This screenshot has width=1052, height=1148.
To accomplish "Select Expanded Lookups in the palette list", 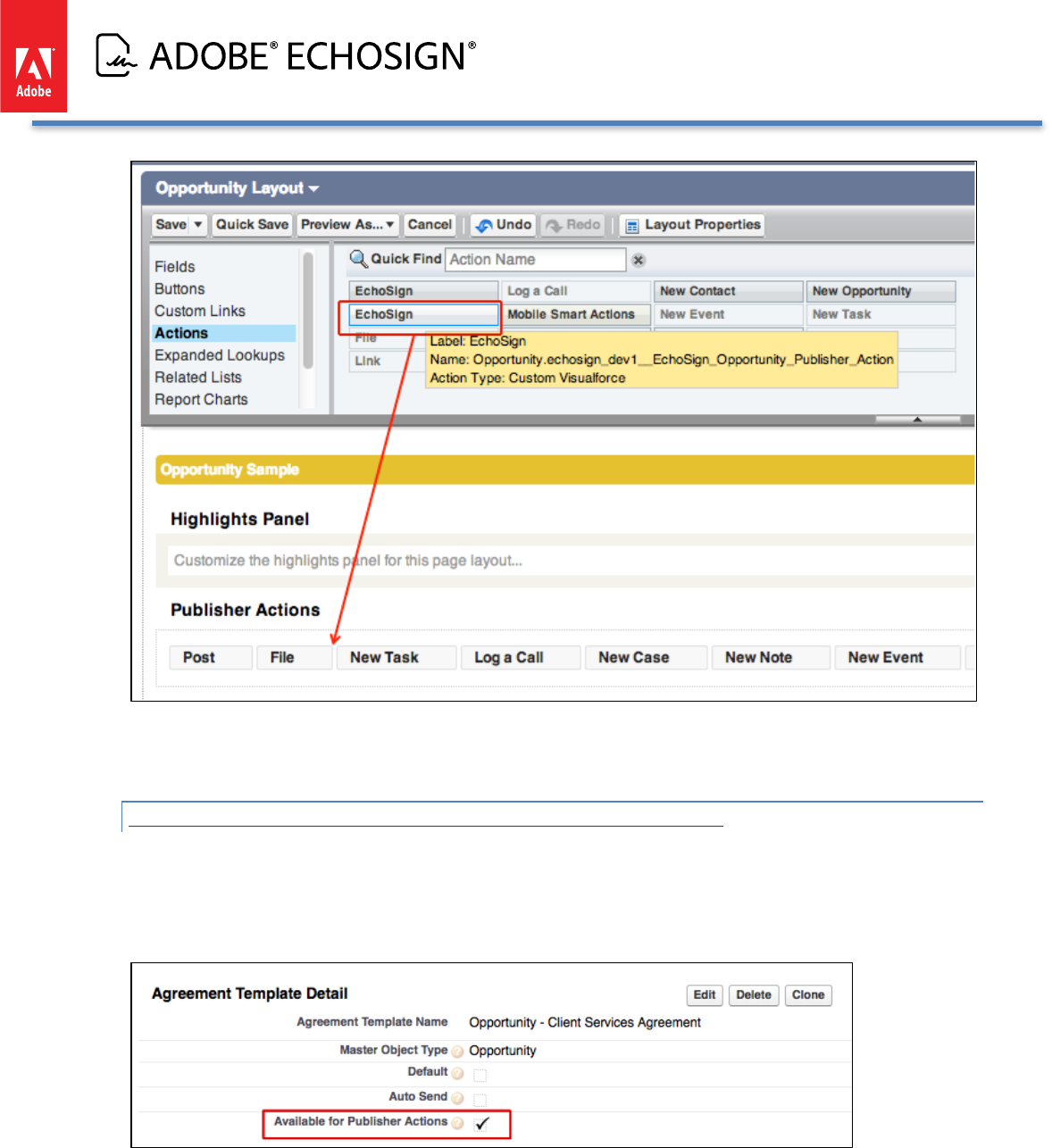I will [x=220, y=355].
